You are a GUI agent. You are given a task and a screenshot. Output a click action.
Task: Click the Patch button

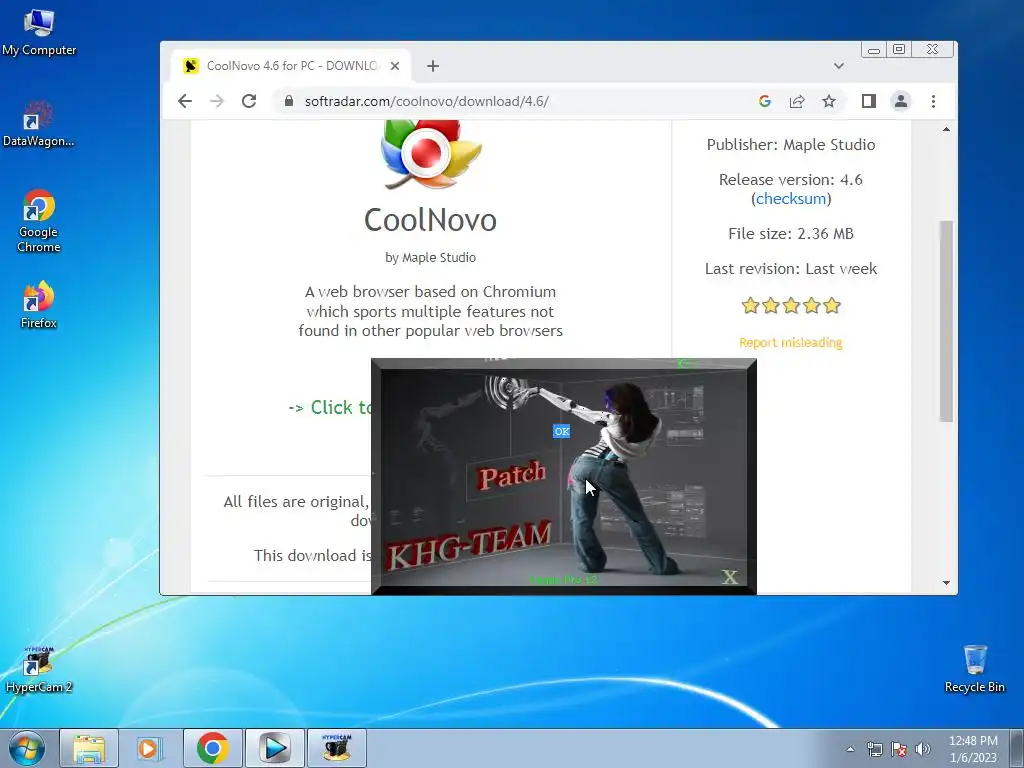click(511, 475)
